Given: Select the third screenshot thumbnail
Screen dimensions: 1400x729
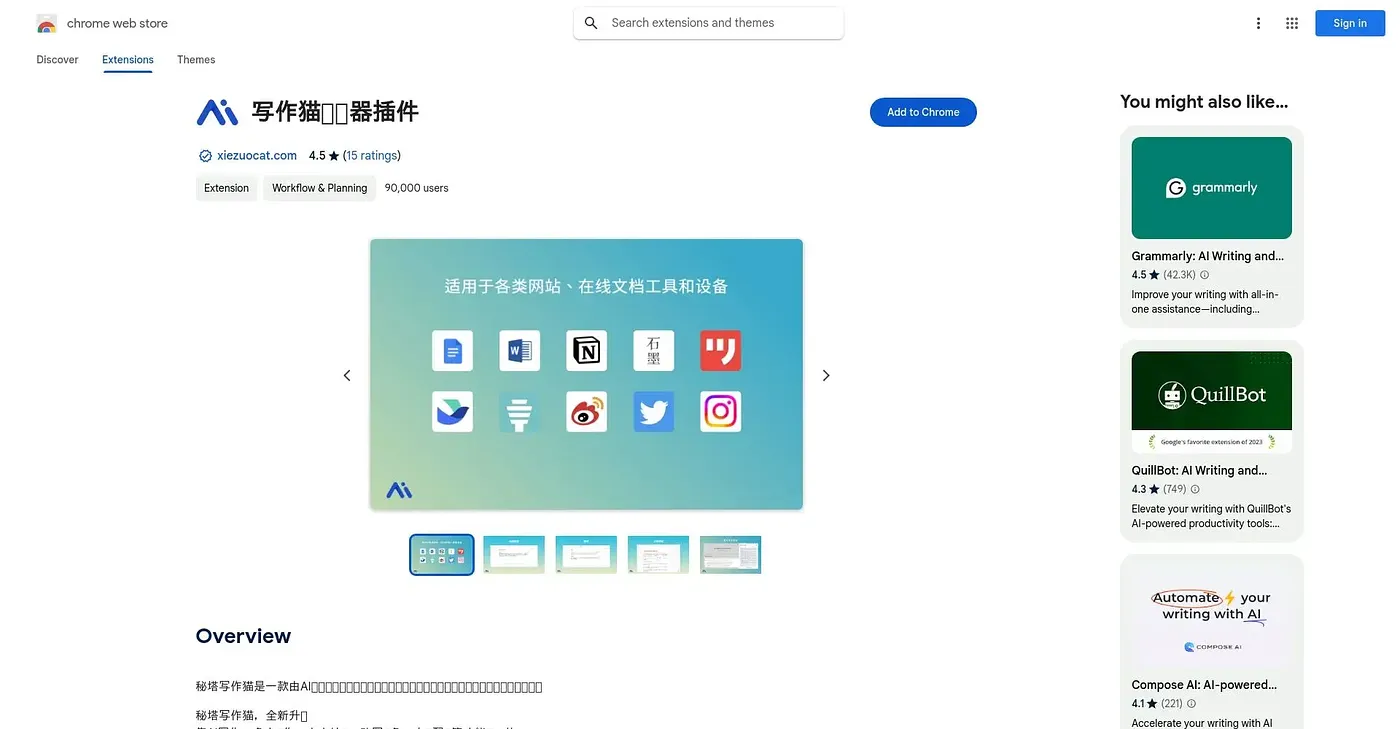Looking at the screenshot, I should pos(586,555).
